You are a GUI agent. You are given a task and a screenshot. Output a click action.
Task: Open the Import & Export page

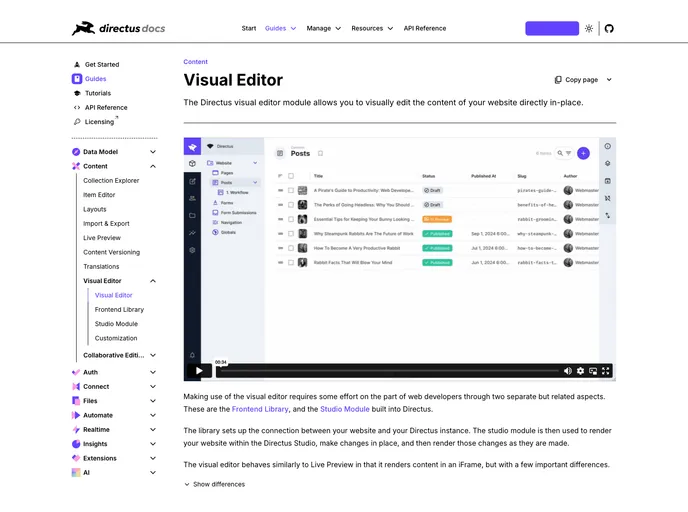point(106,224)
